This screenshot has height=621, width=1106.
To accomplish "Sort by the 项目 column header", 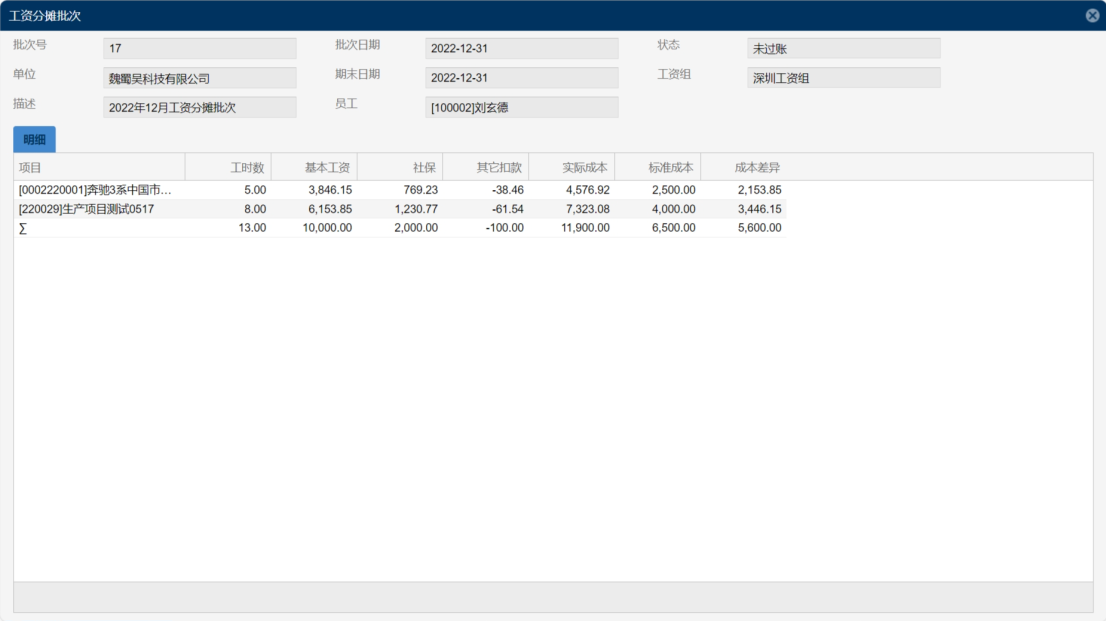I will point(99,167).
